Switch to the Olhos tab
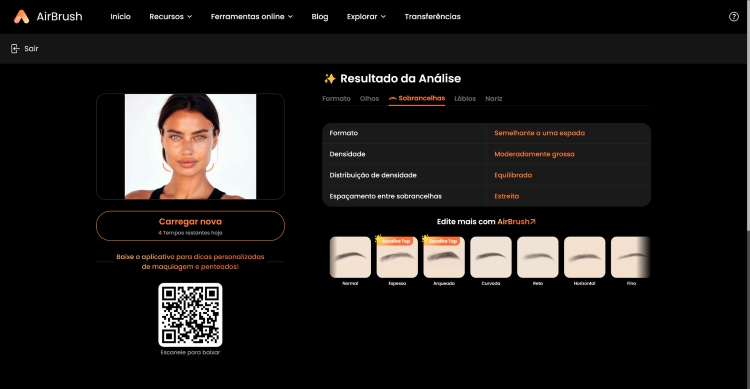The width and height of the screenshot is (750, 389). [x=369, y=99]
